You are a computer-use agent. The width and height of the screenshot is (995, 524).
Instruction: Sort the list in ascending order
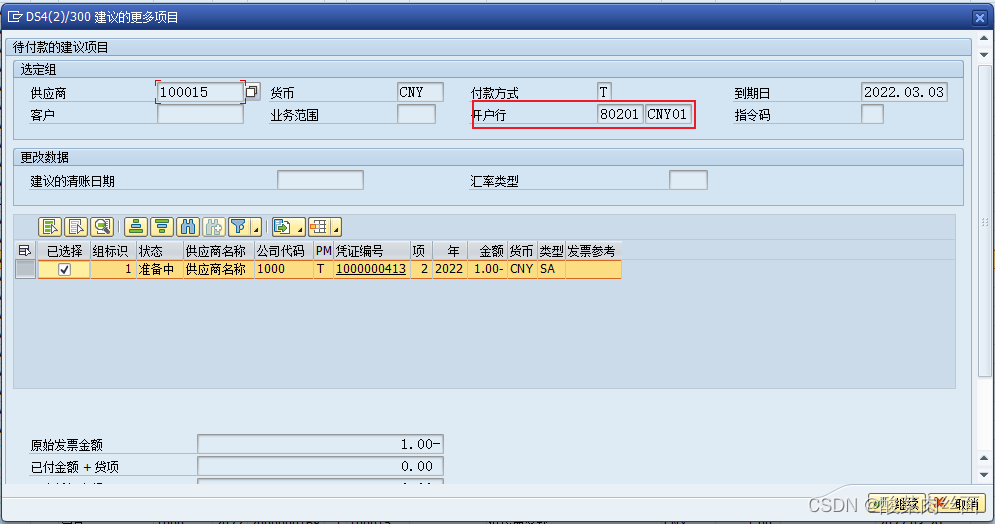point(136,226)
